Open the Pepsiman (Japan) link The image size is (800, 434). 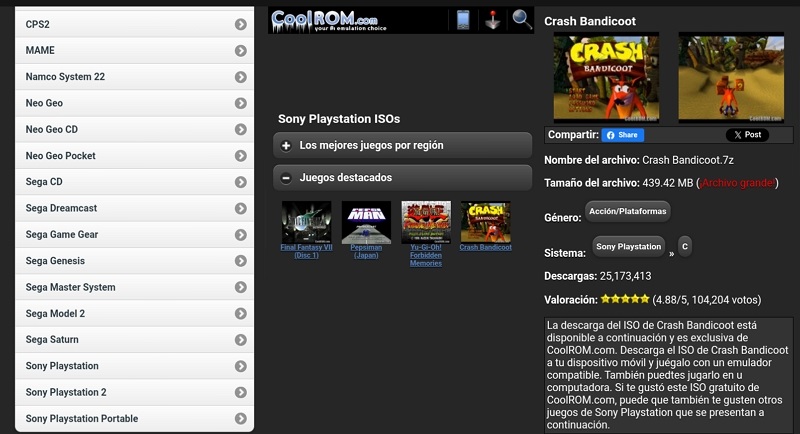tap(366, 251)
